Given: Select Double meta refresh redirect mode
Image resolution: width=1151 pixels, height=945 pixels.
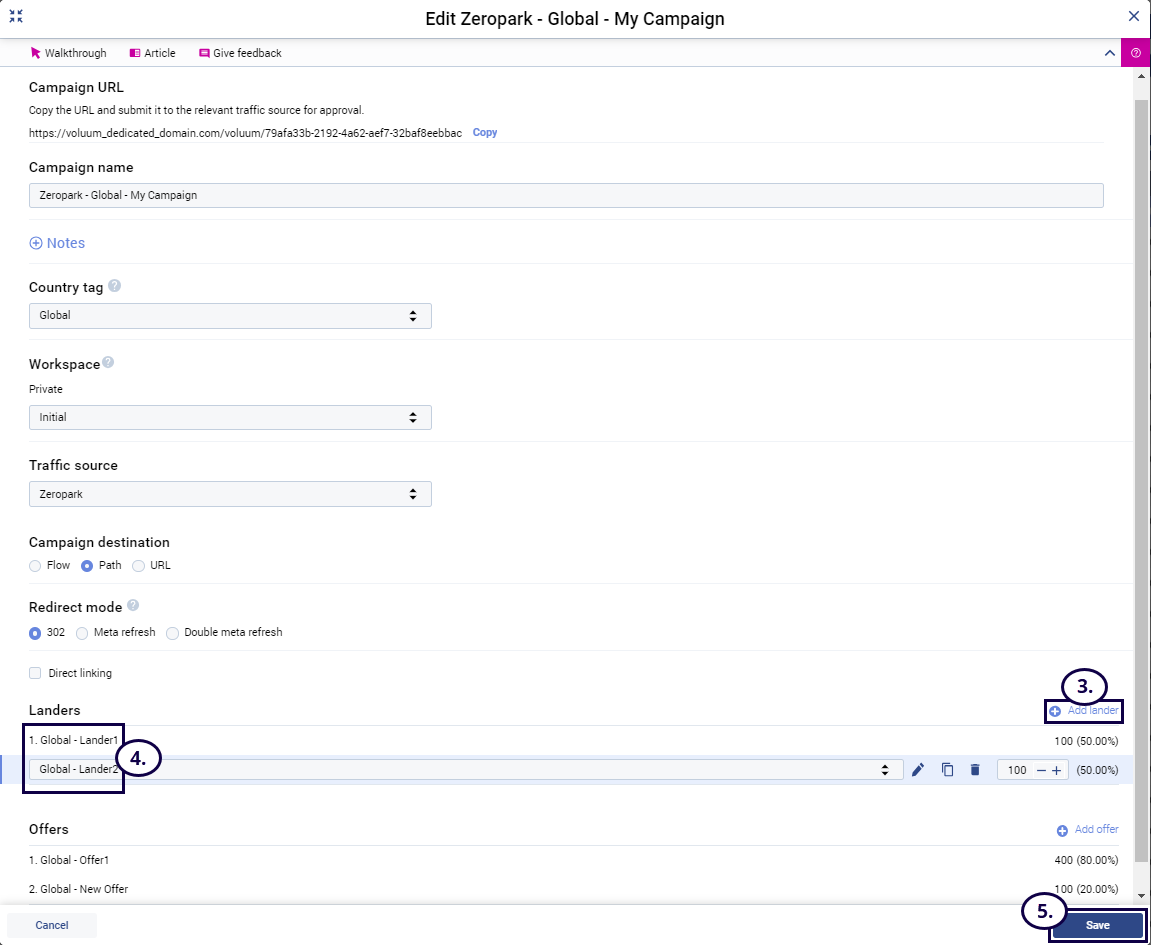Looking at the screenshot, I should click(x=173, y=633).
